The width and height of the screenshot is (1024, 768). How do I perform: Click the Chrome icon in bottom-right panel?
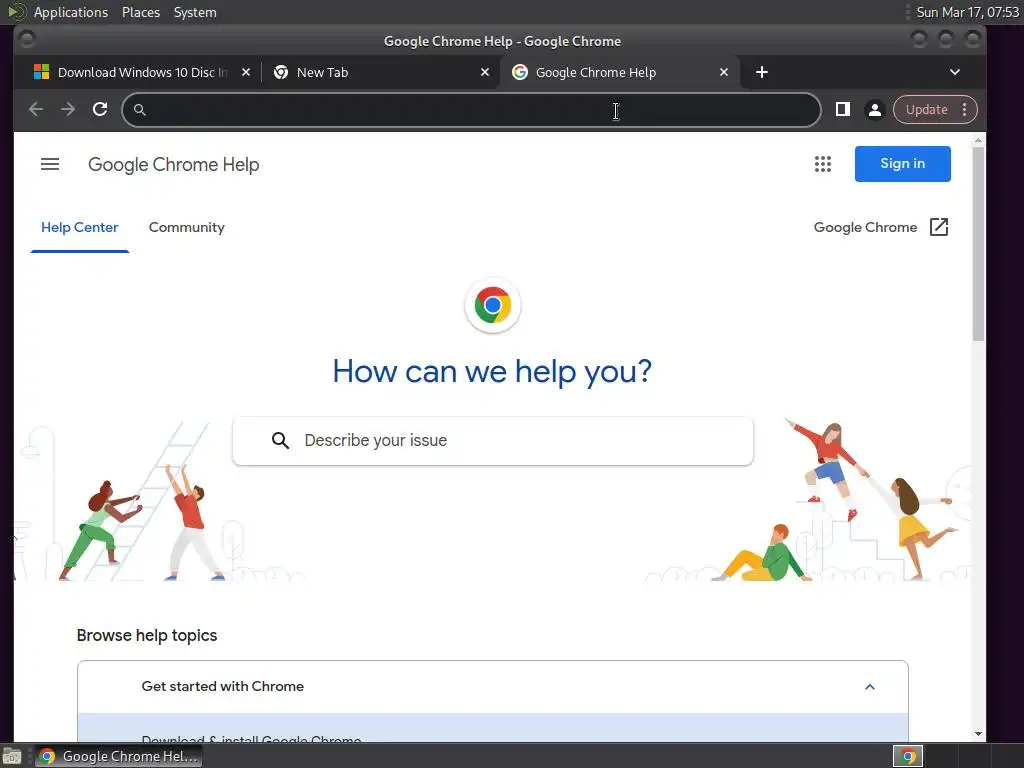908,756
